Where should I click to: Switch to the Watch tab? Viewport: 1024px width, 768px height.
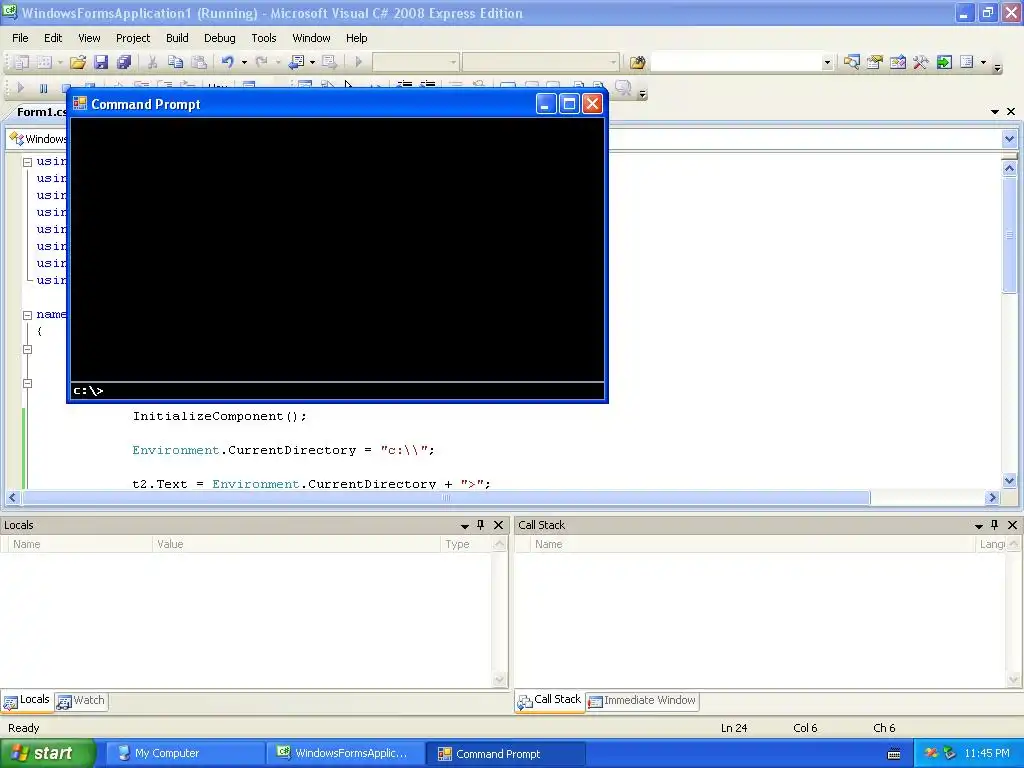click(x=81, y=701)
